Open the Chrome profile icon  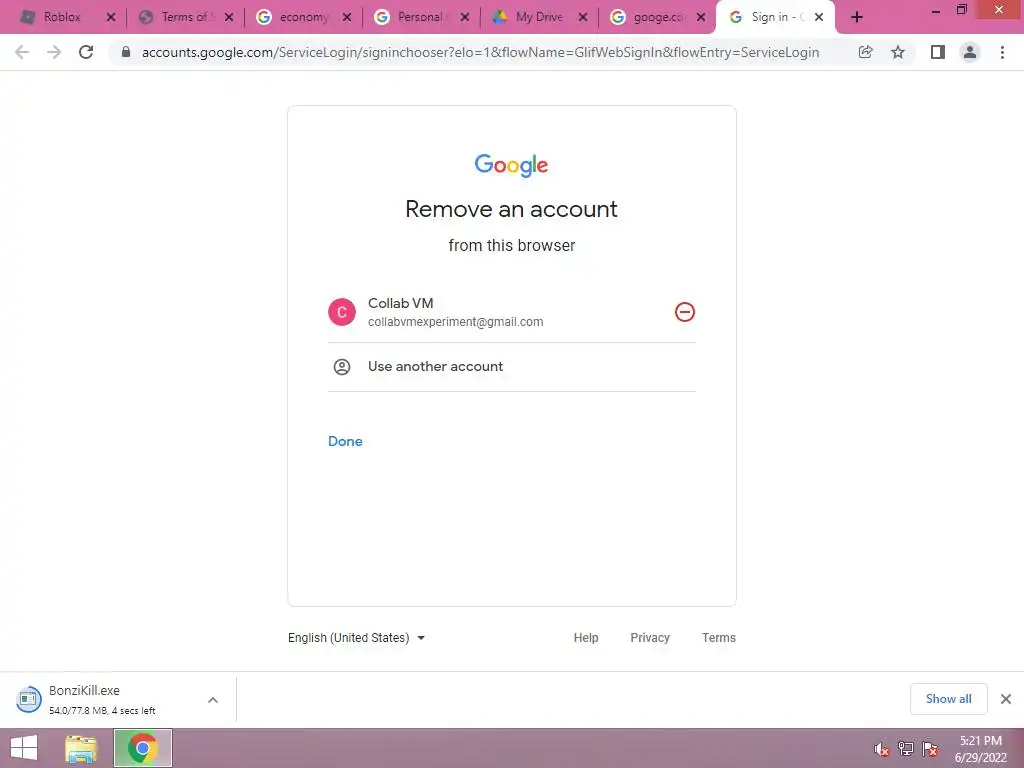[x=970, y=52]
